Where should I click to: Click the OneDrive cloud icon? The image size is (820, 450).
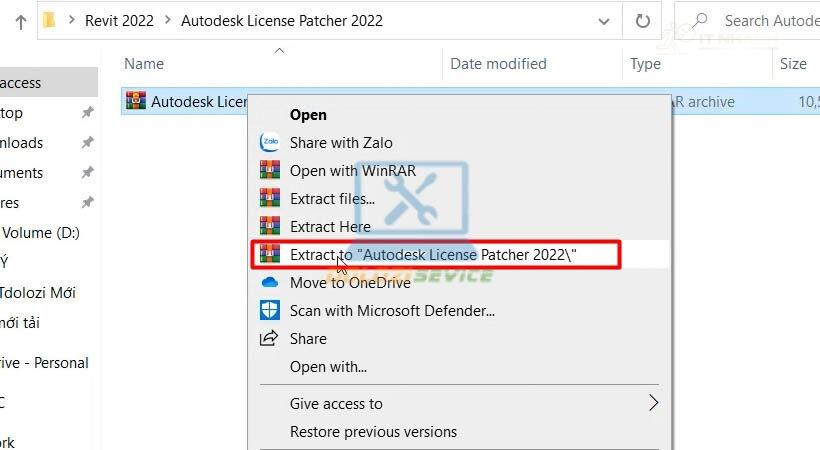click(x=269, y=282)
